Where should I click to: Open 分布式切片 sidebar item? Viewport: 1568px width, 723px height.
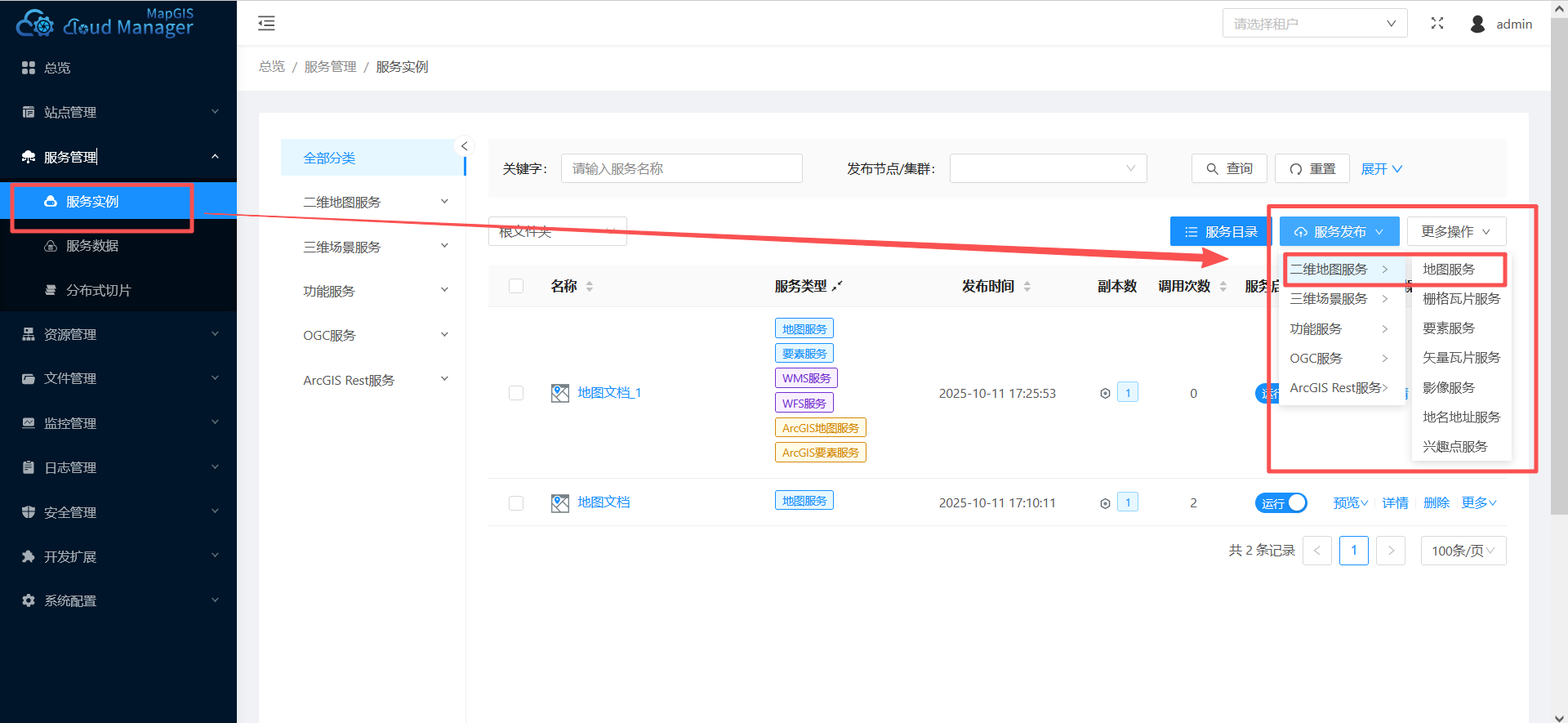tap(118, 290)
